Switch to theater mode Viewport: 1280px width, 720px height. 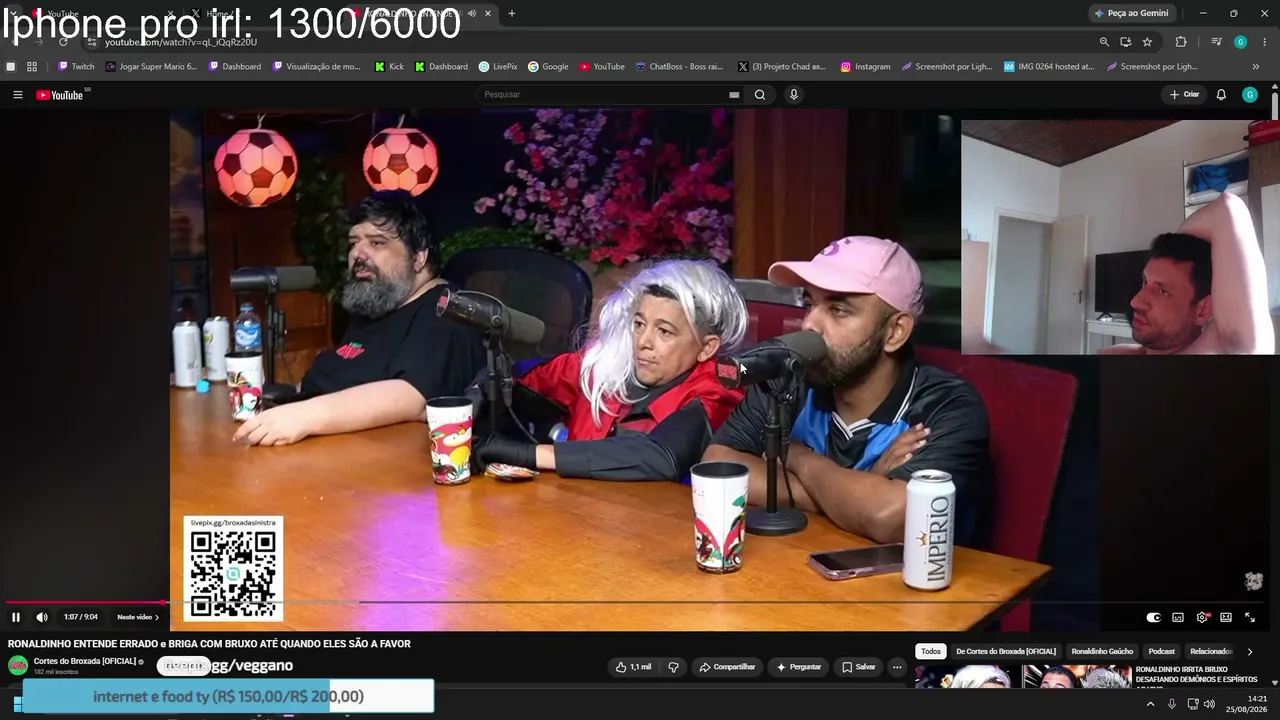click(x=1226, y=617)
